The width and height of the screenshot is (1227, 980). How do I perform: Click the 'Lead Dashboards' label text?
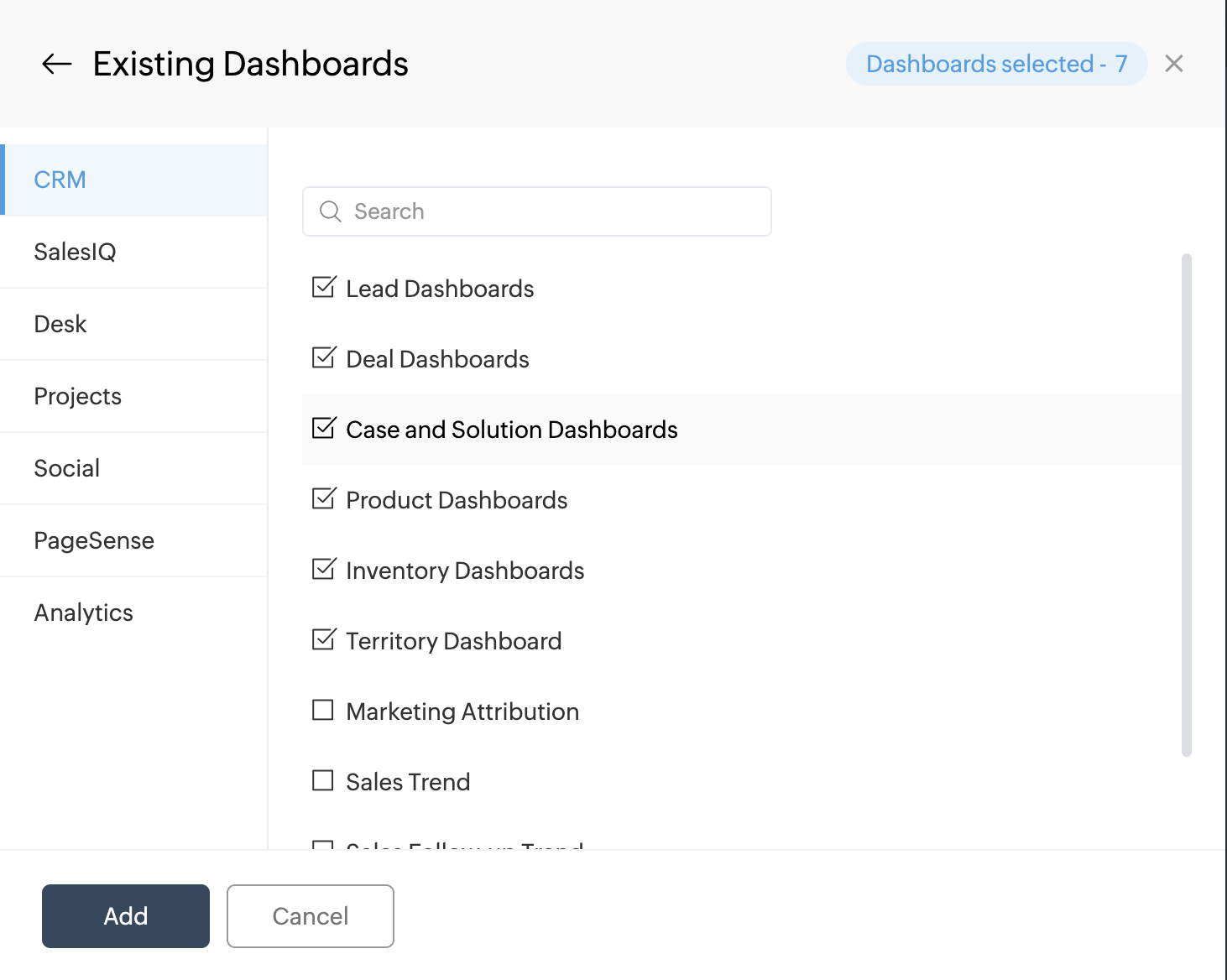pos(440,289)
